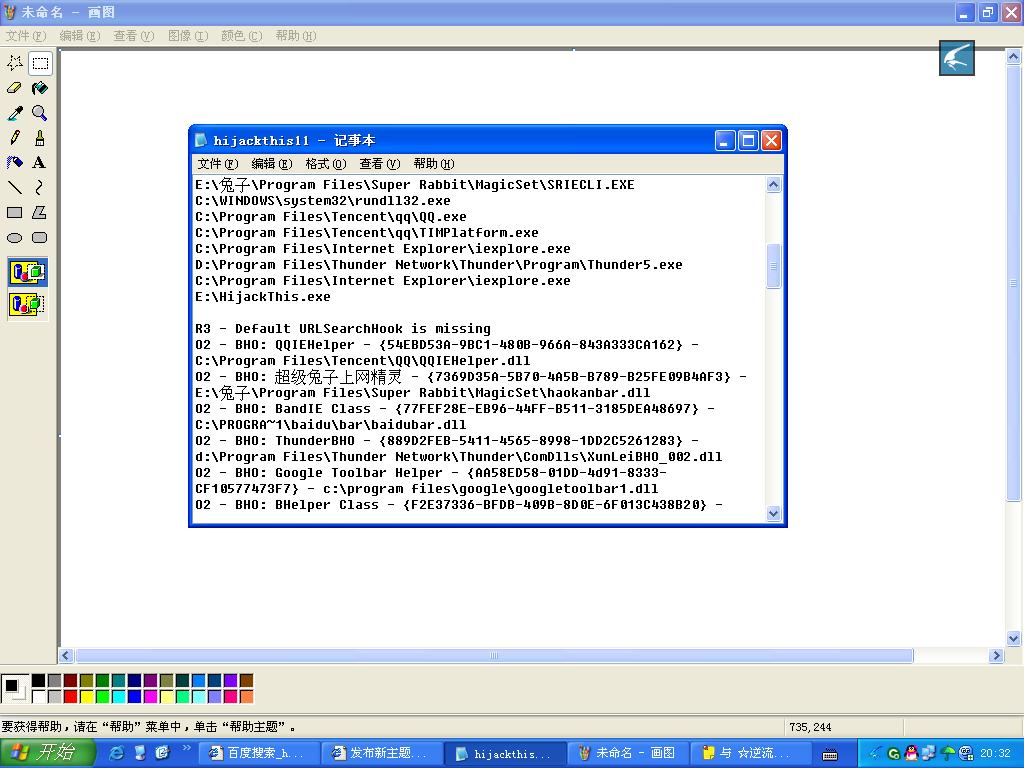Pick the yellow color swatch
Image resolution: width=1024 pixels, height=768 pixels.
pos(86,697)
